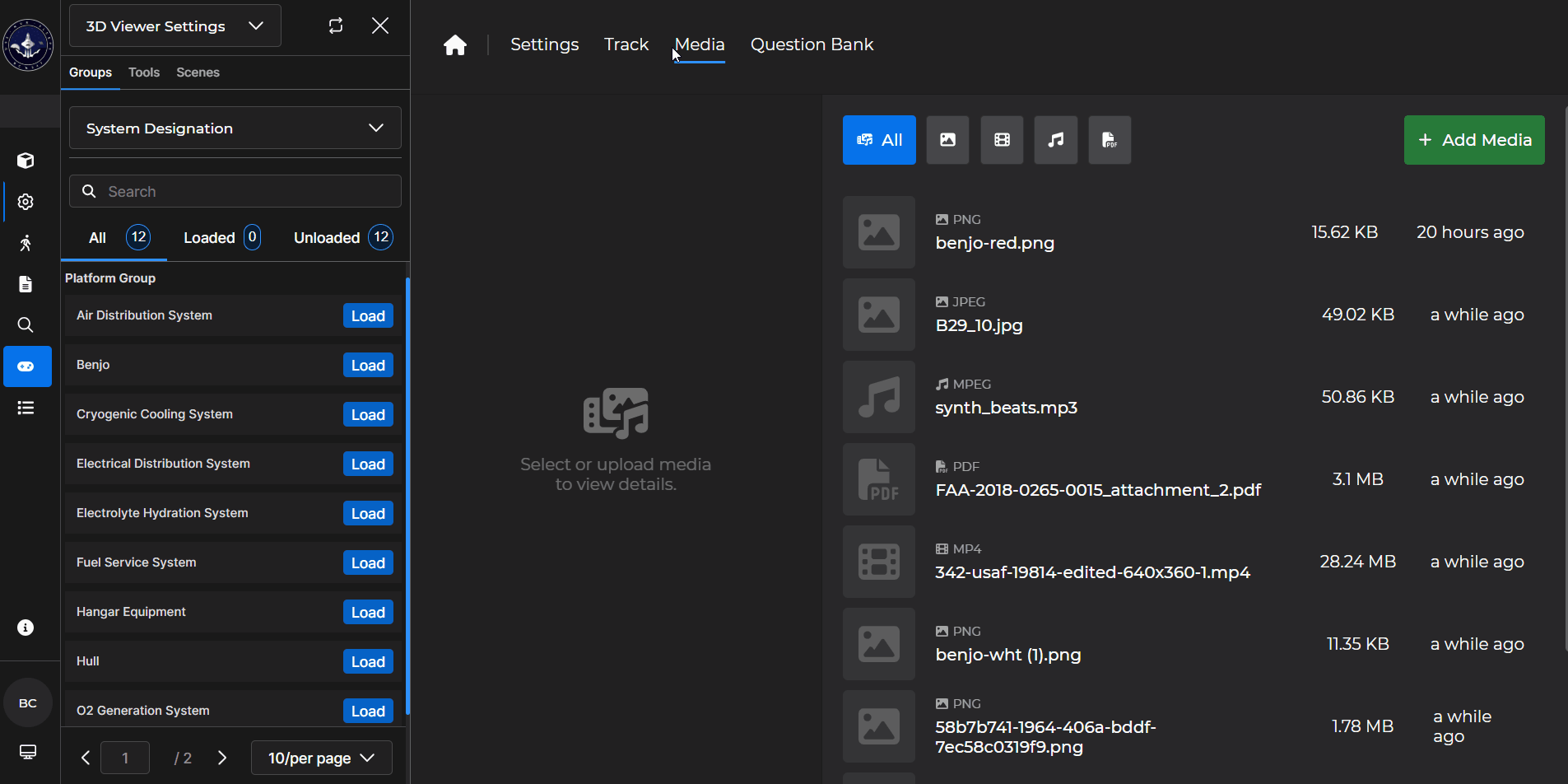Open the BC user avatar

coord(28,703)
